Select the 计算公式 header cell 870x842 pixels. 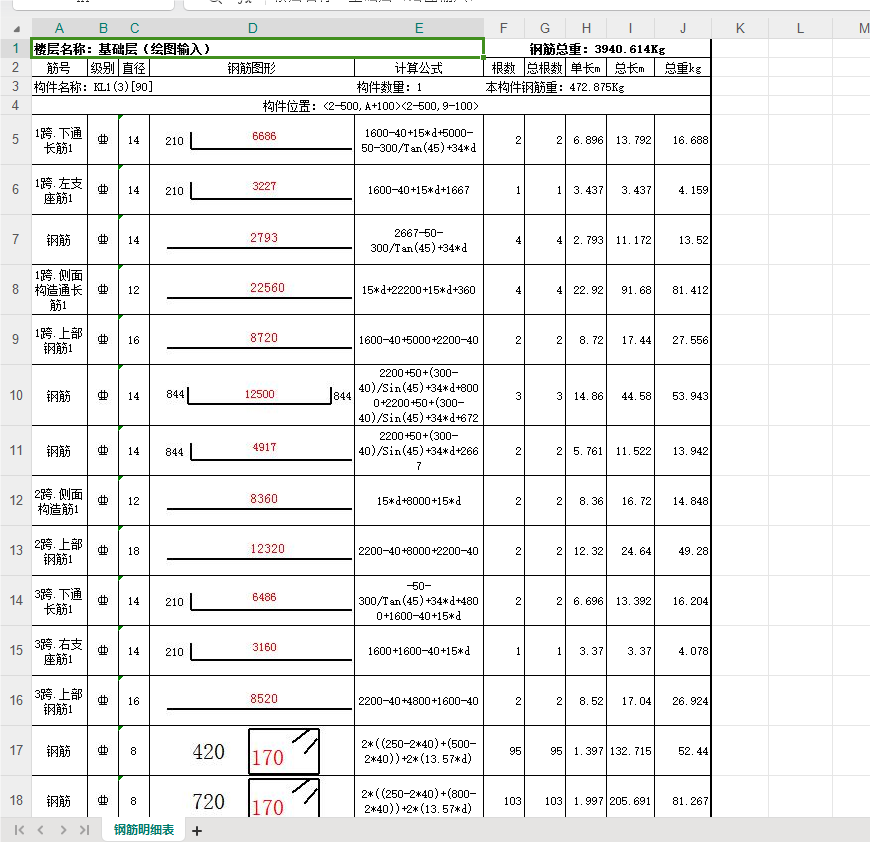(x=419, y=68)
